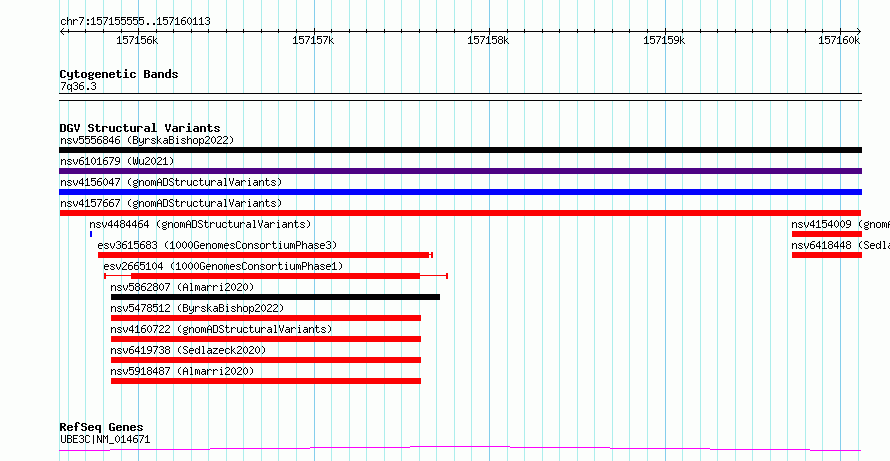
Task: Click the black nsv5862807 variant bar
Action: [x=275, y=297]
